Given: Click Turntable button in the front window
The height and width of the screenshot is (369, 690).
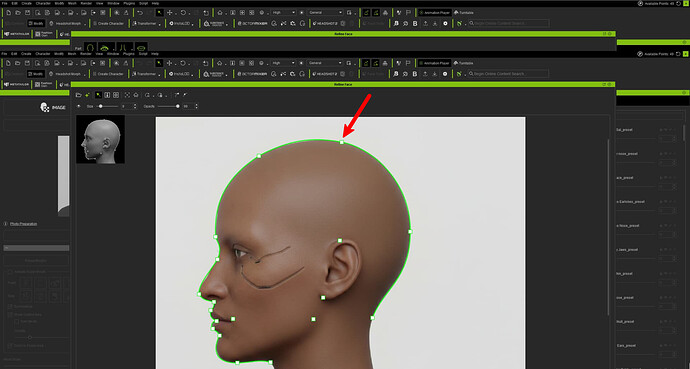Looking at the screenshot, I should [464, 63].
